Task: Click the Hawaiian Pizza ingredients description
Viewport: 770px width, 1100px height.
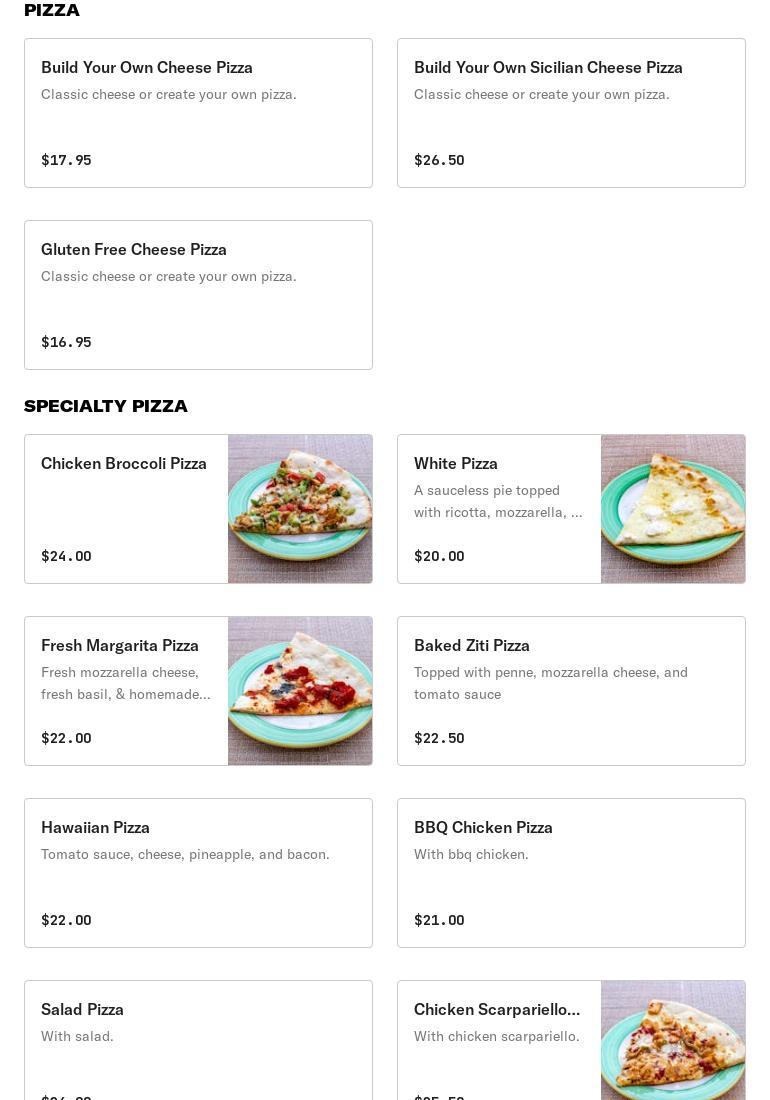Action: pos(185,854)
